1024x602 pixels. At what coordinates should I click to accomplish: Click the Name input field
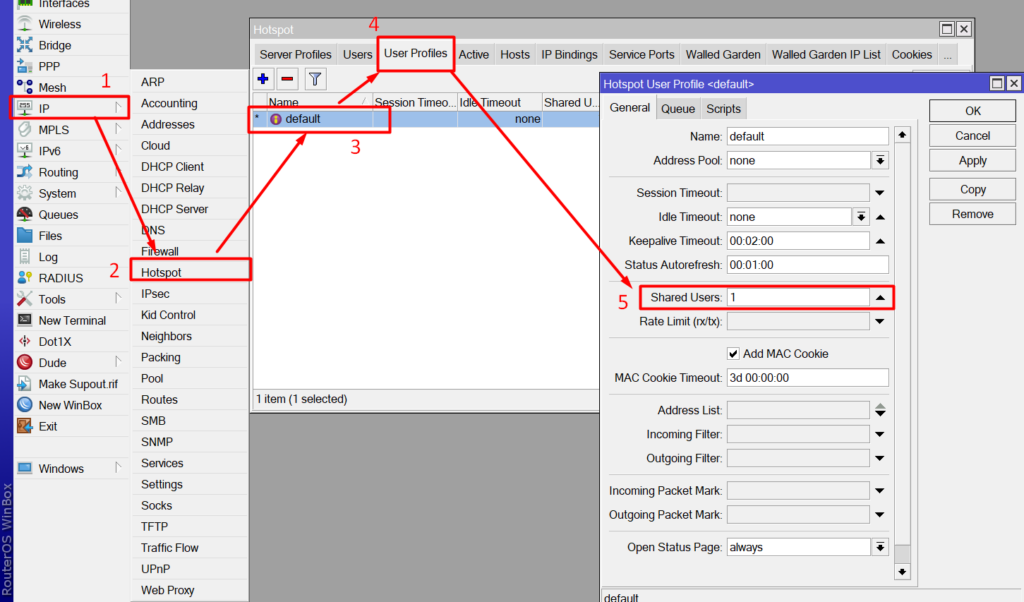(x=807, y=136)
